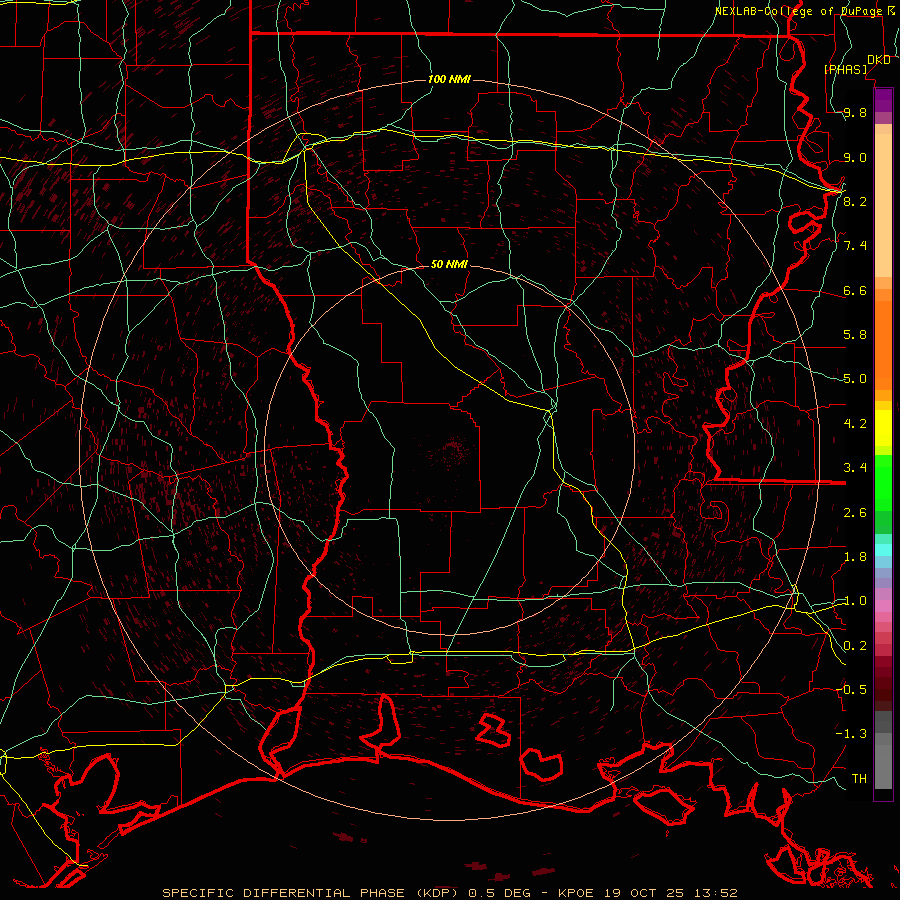Click the 8.2 color scale value
The height and width of the screenshot is (900, 900).
point(855,201)
